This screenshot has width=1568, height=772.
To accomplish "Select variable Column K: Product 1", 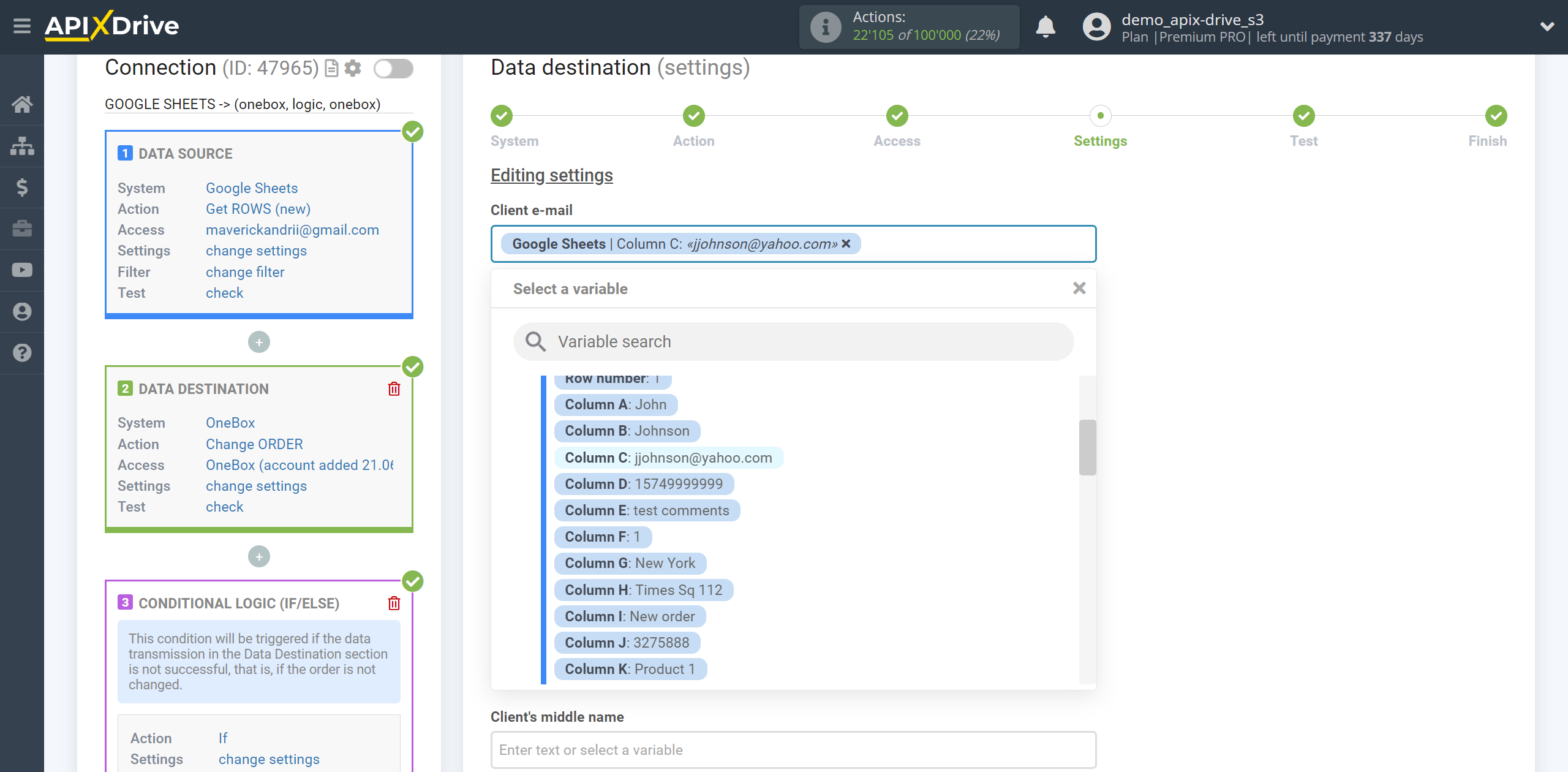I will (x=630, y=669).
